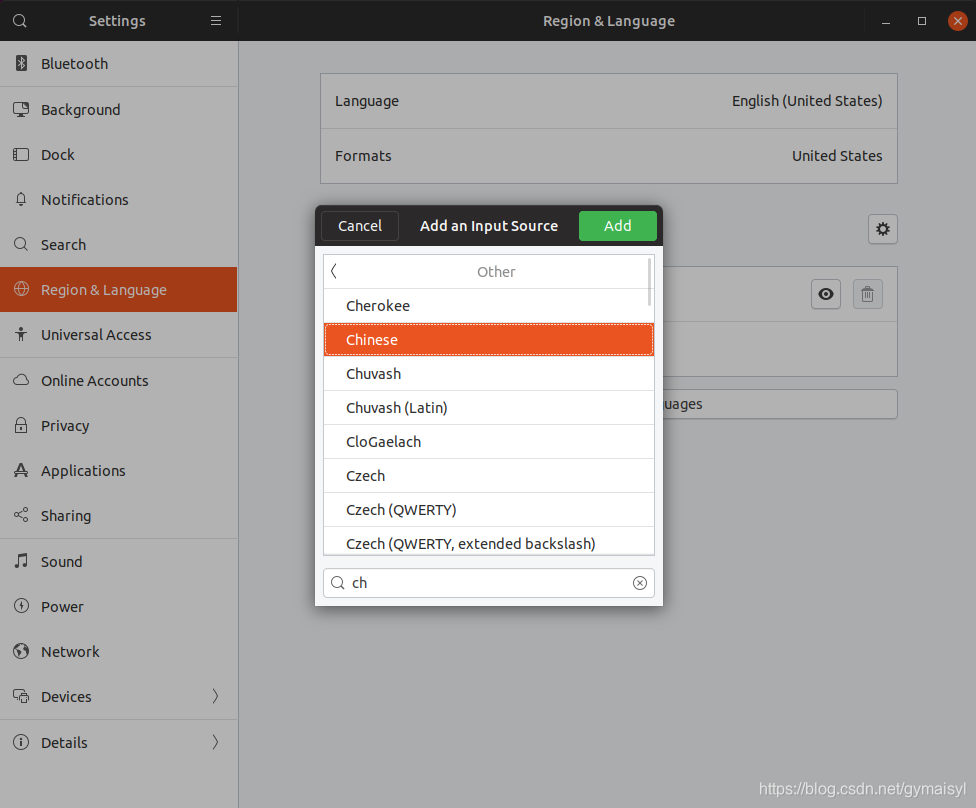The height and width of the screenshot is (808, 976).
Task: Select CloGaelach input source
Action: click(489, 441)
